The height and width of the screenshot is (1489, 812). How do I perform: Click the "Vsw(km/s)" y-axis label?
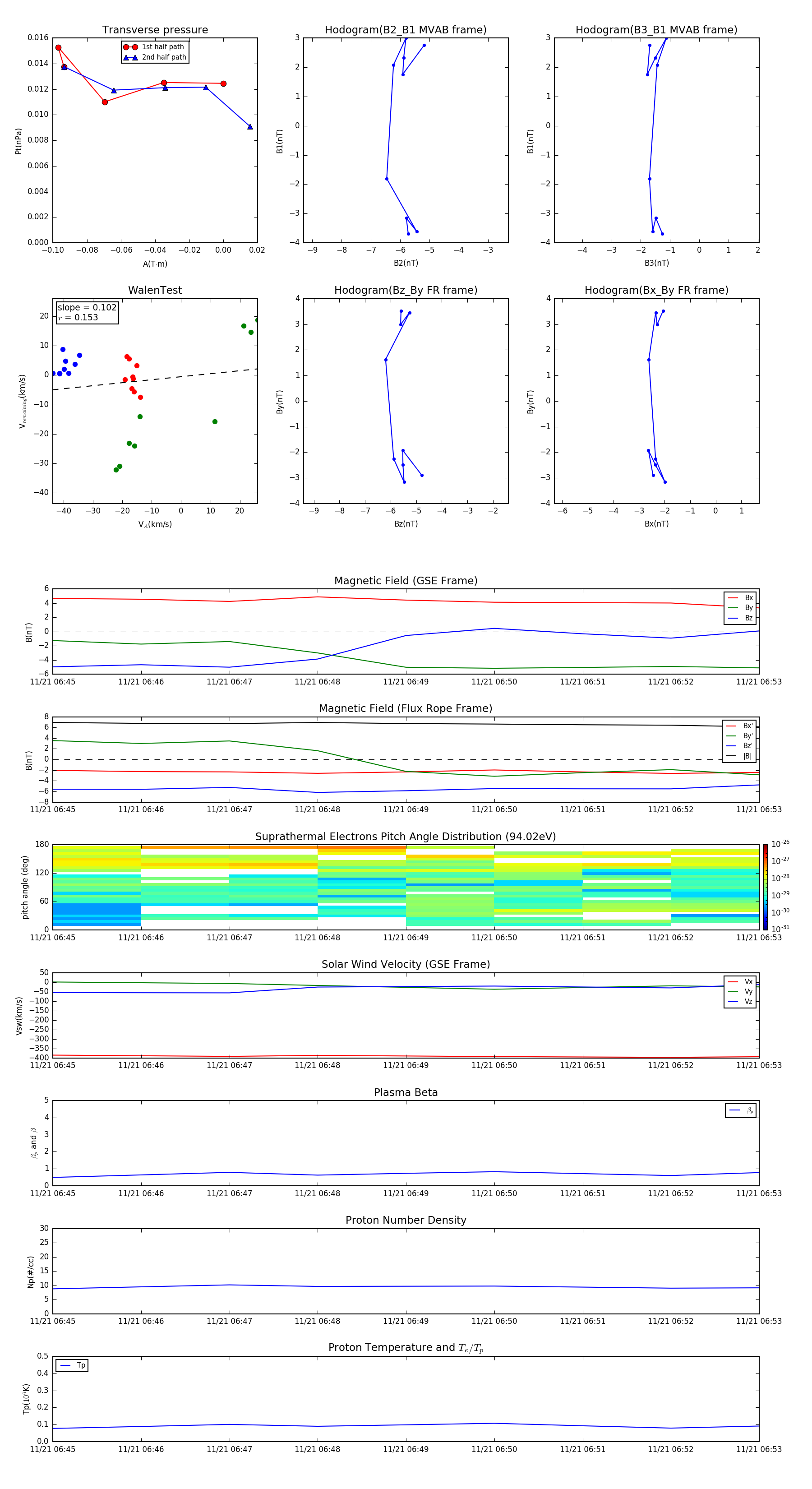coord(18,1016)
